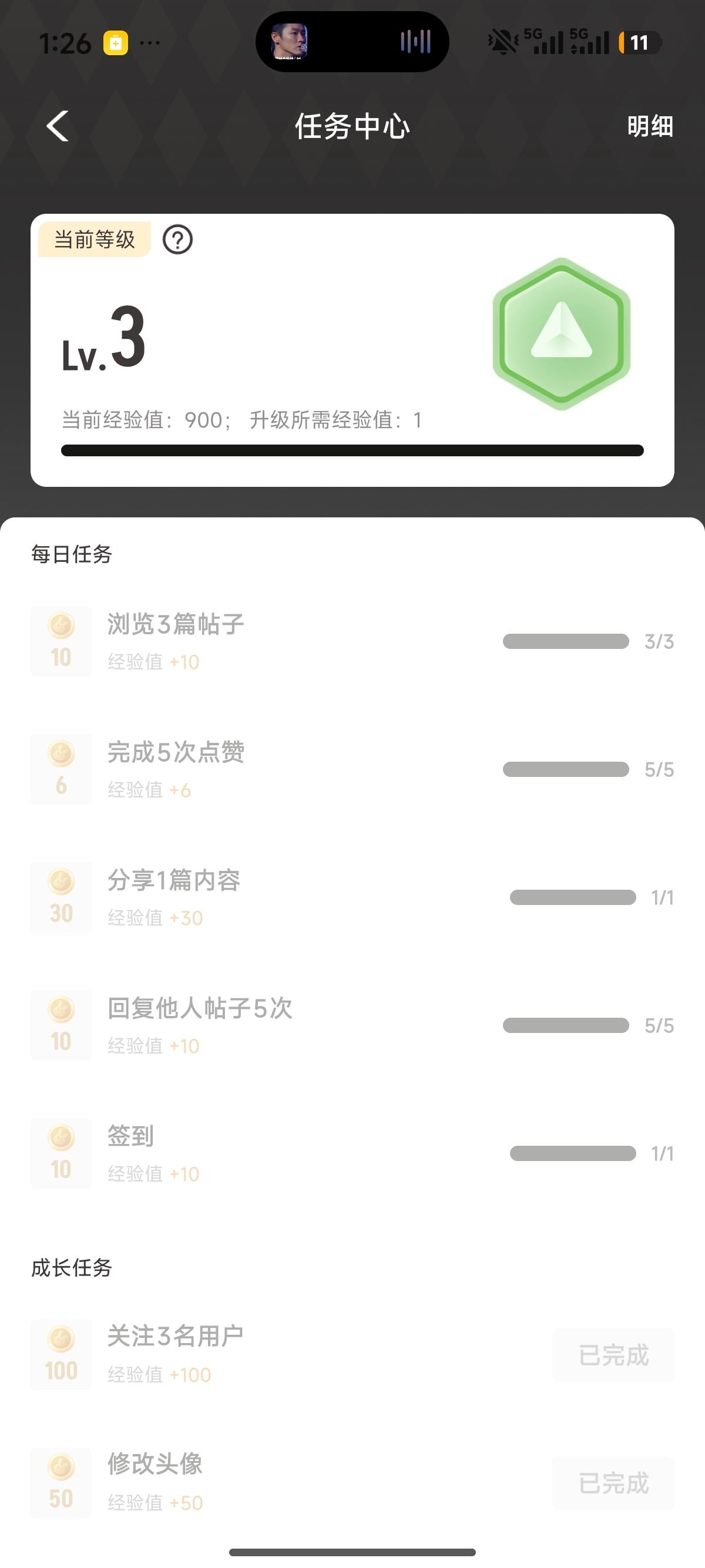Tap the 3/3 browse posts progress bar

coord(566,641)
